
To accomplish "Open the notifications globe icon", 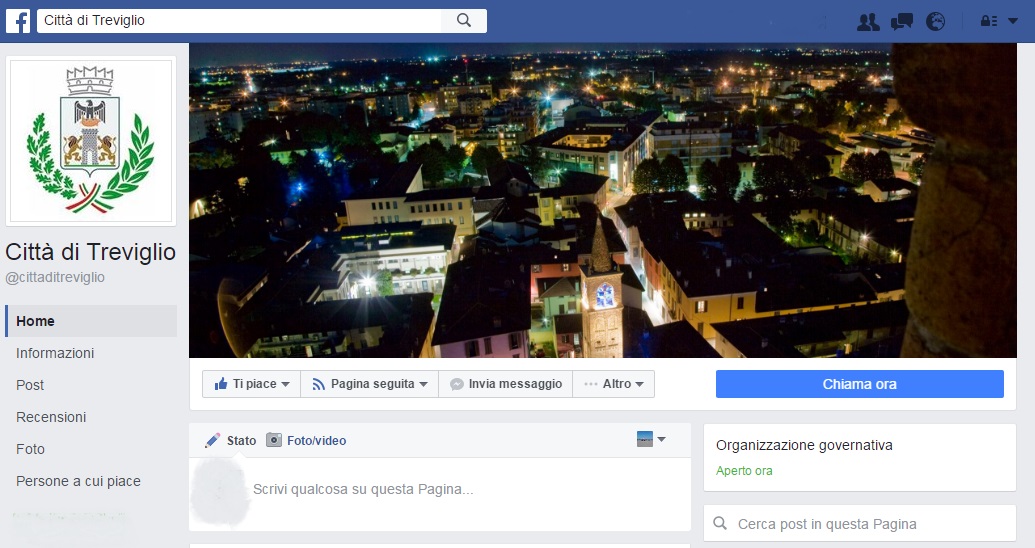I will pyautogui.click(x=935, y=22).
